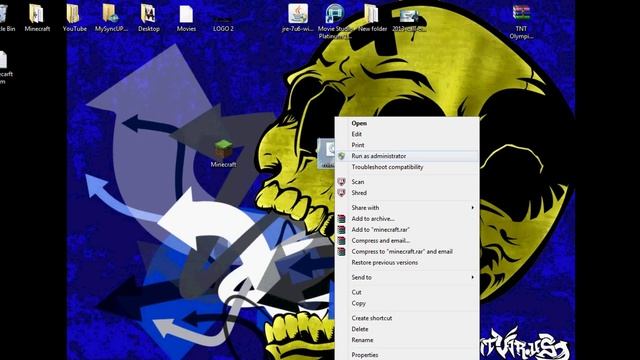Click the antivirus icon beside Shred
This screenshot has height=360, width=640.
click(x=342, y=193)
